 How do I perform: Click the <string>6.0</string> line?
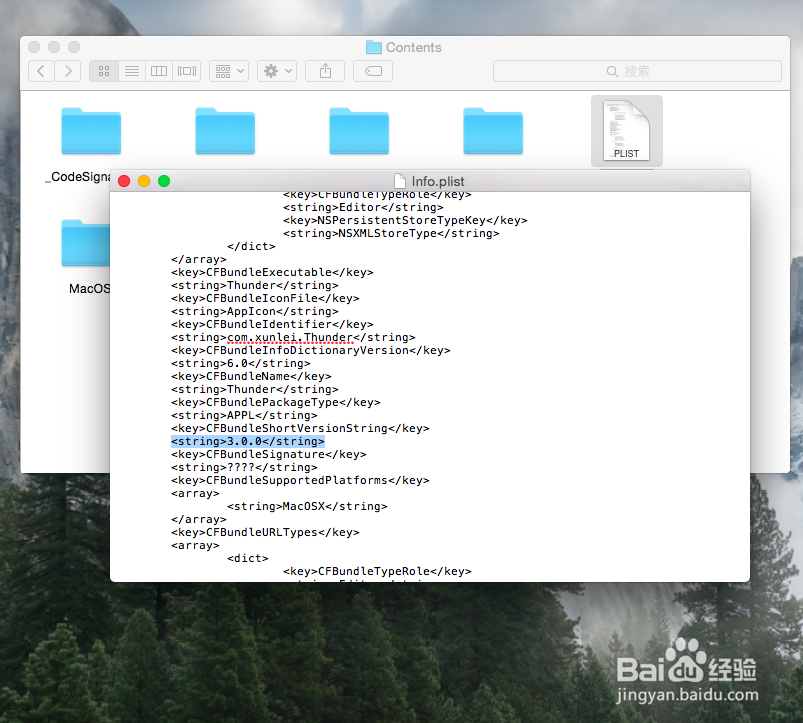[241, 364]
